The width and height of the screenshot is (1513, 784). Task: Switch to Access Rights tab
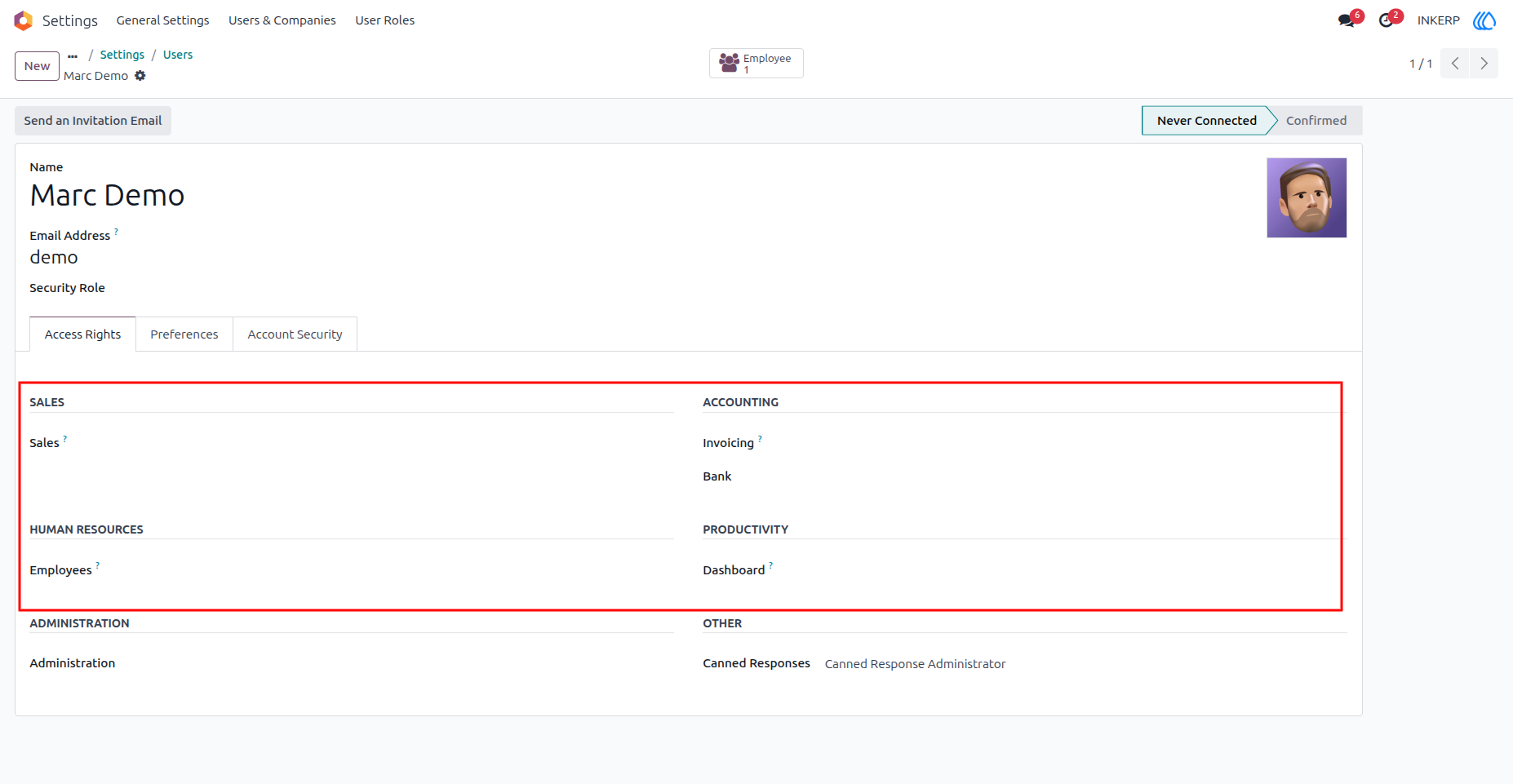(82, 334)
